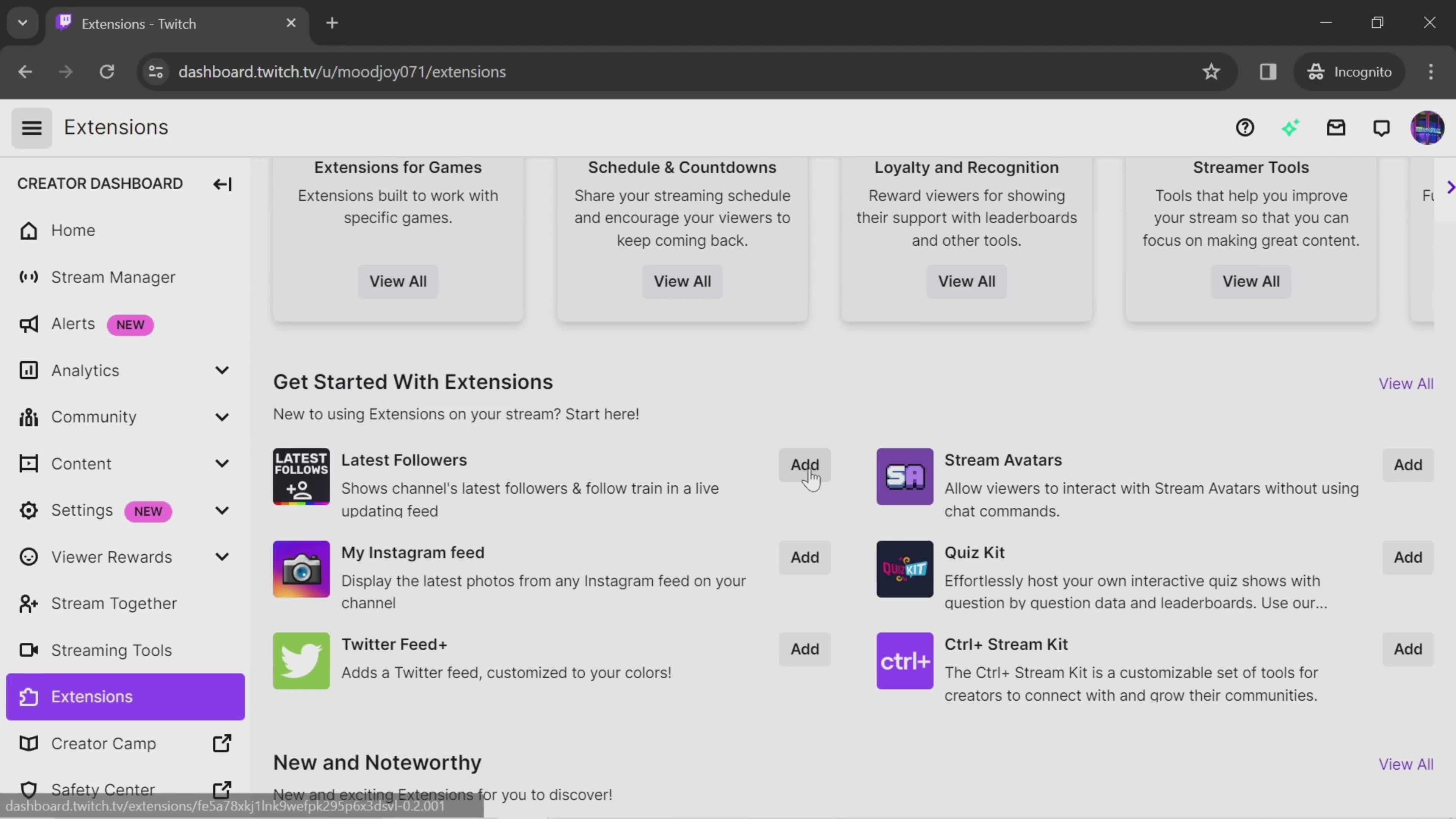The width and height of the screenshot is (1456, 819).
Task: Add the Stream Avatars extension
Action: (x=1407, y=465)
